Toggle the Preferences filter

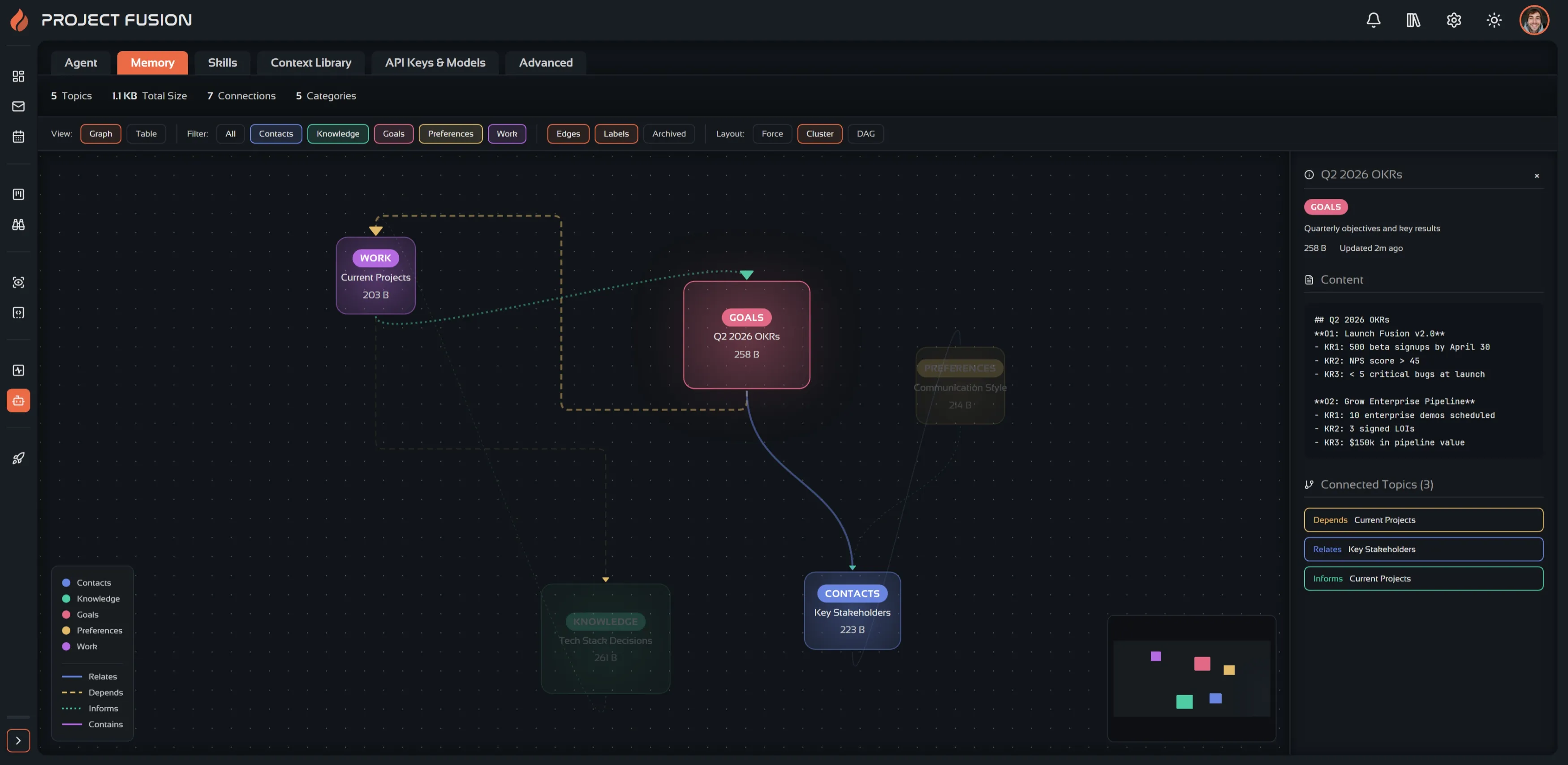(450, 134)
